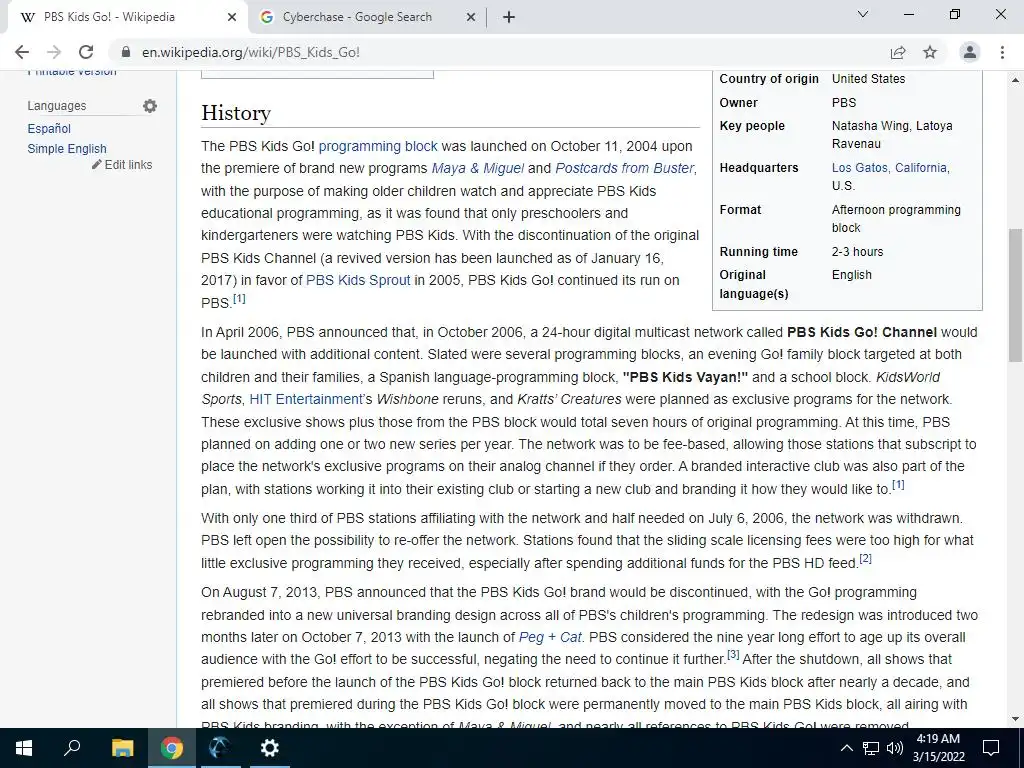Go back to the previous page
1024x768 pixels.
[x=22, y=52]
